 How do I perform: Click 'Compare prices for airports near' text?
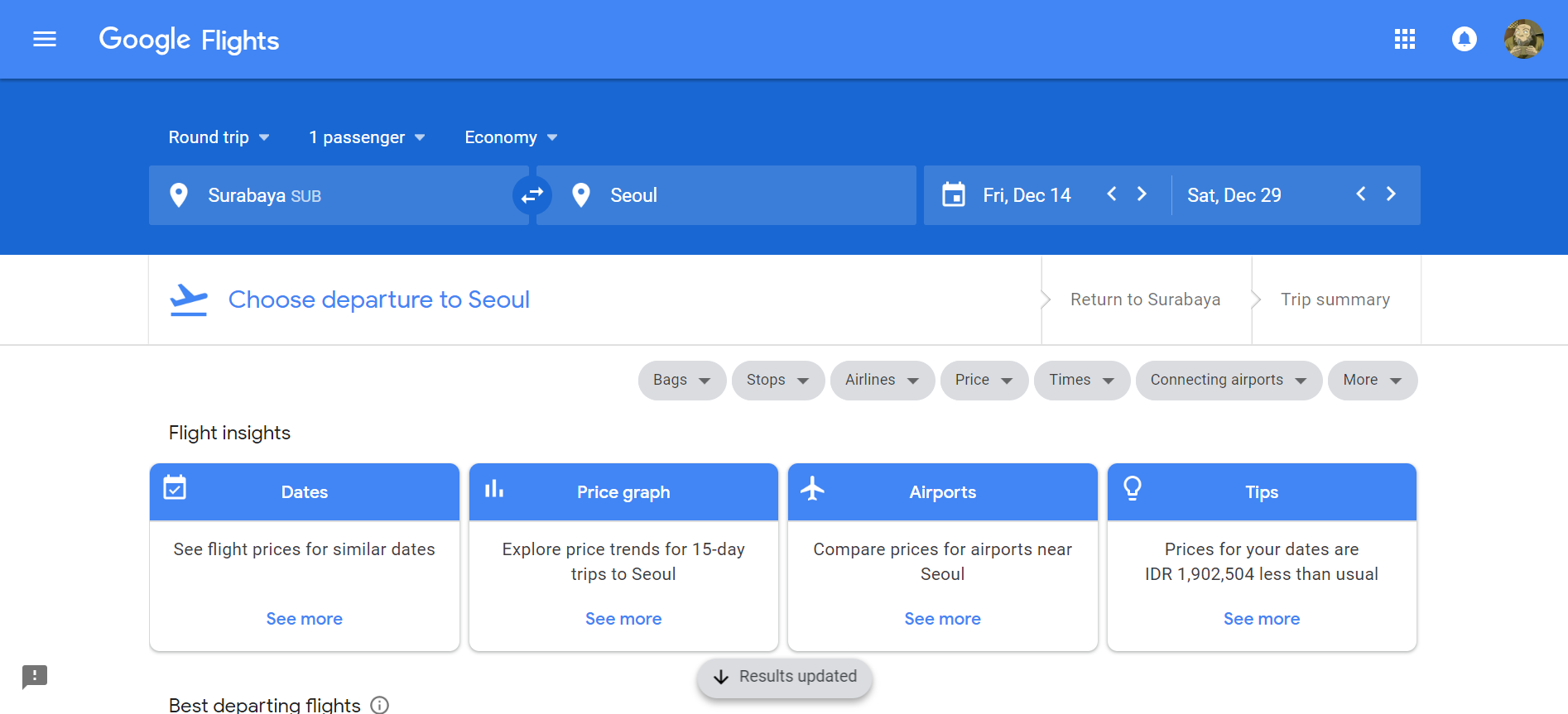(x=943, y=549)
